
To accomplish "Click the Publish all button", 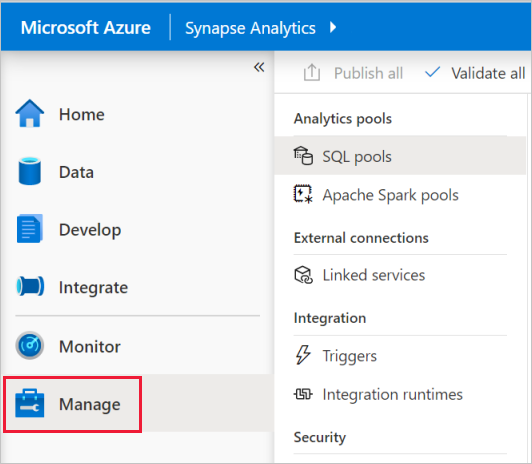I will click(x=353, y=73).
